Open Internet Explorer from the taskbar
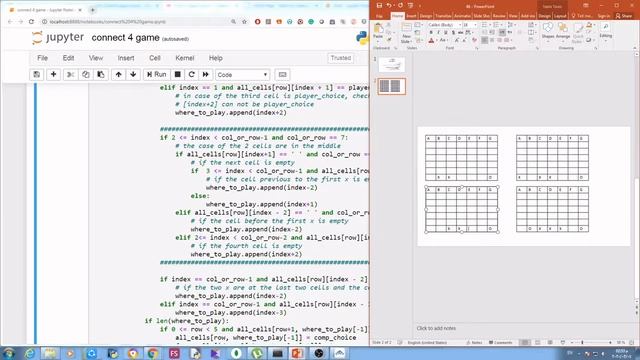This screenshot has width=640, height=360. [29, 353]
